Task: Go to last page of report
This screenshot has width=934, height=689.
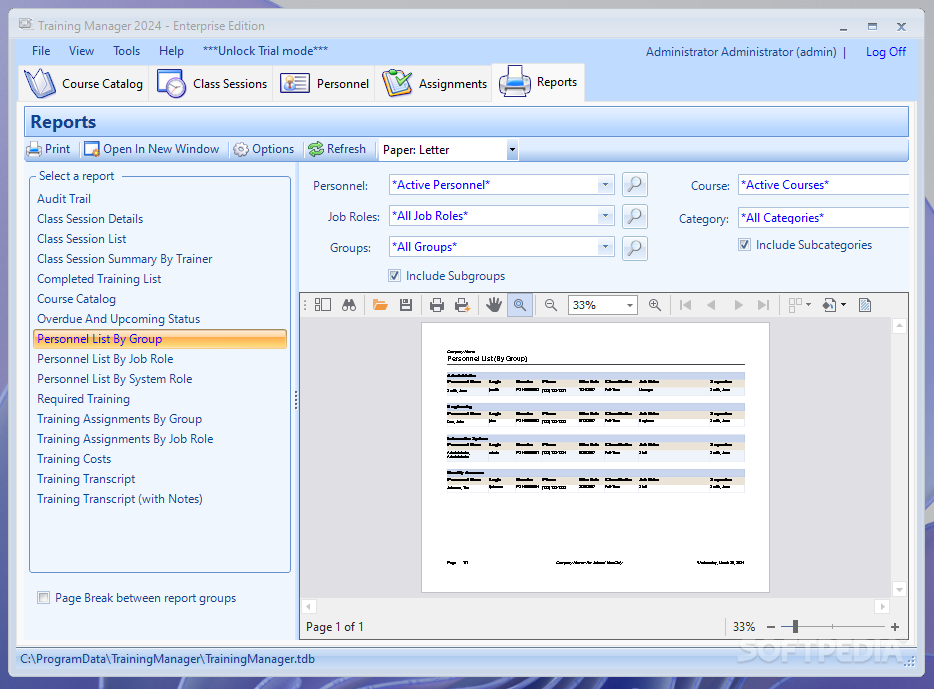Action: [763, 305]
